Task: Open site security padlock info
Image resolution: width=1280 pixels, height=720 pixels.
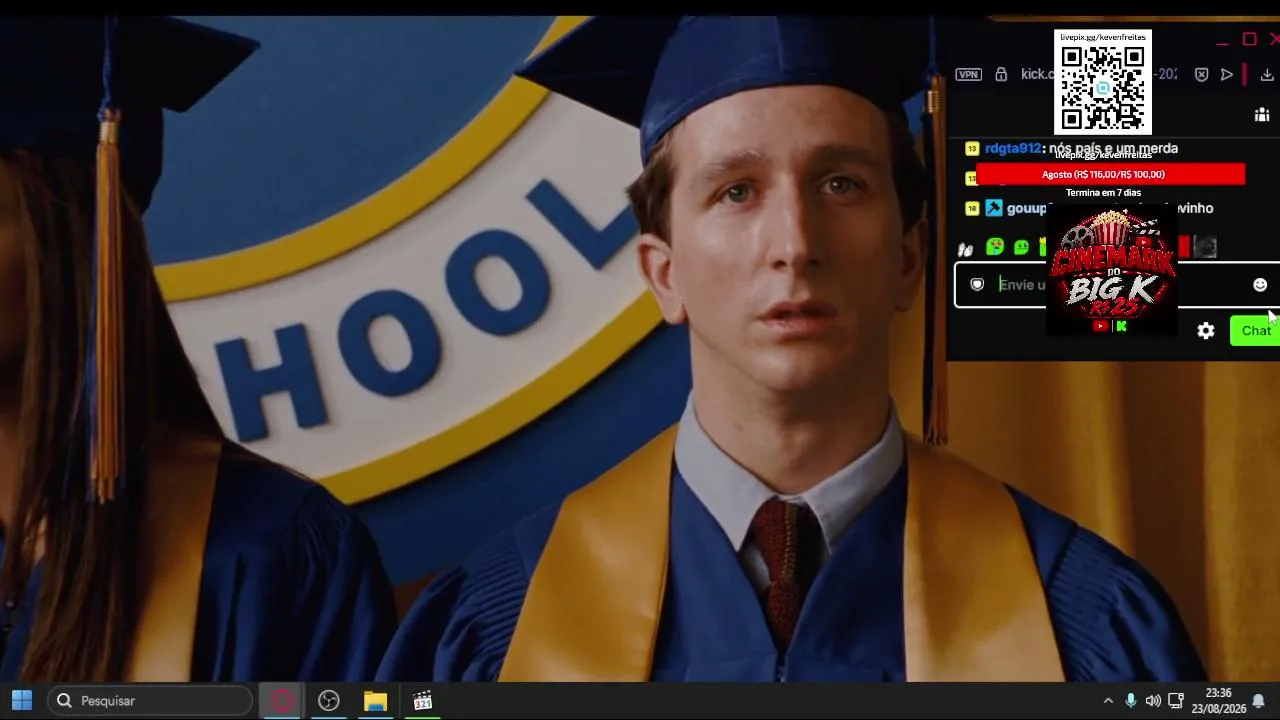Action: coord(1001,74)
